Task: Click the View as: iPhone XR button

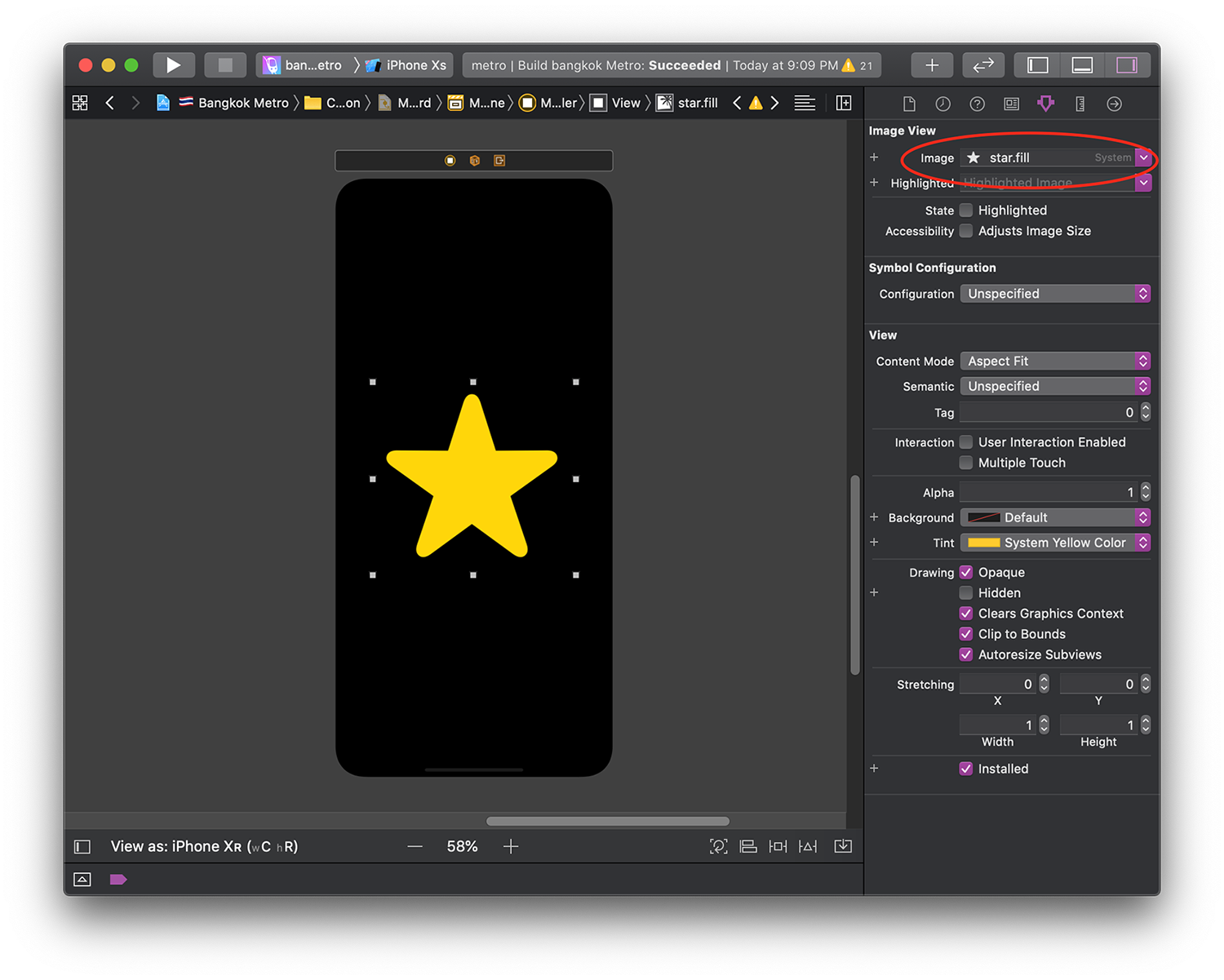Action: click(204, 847)
